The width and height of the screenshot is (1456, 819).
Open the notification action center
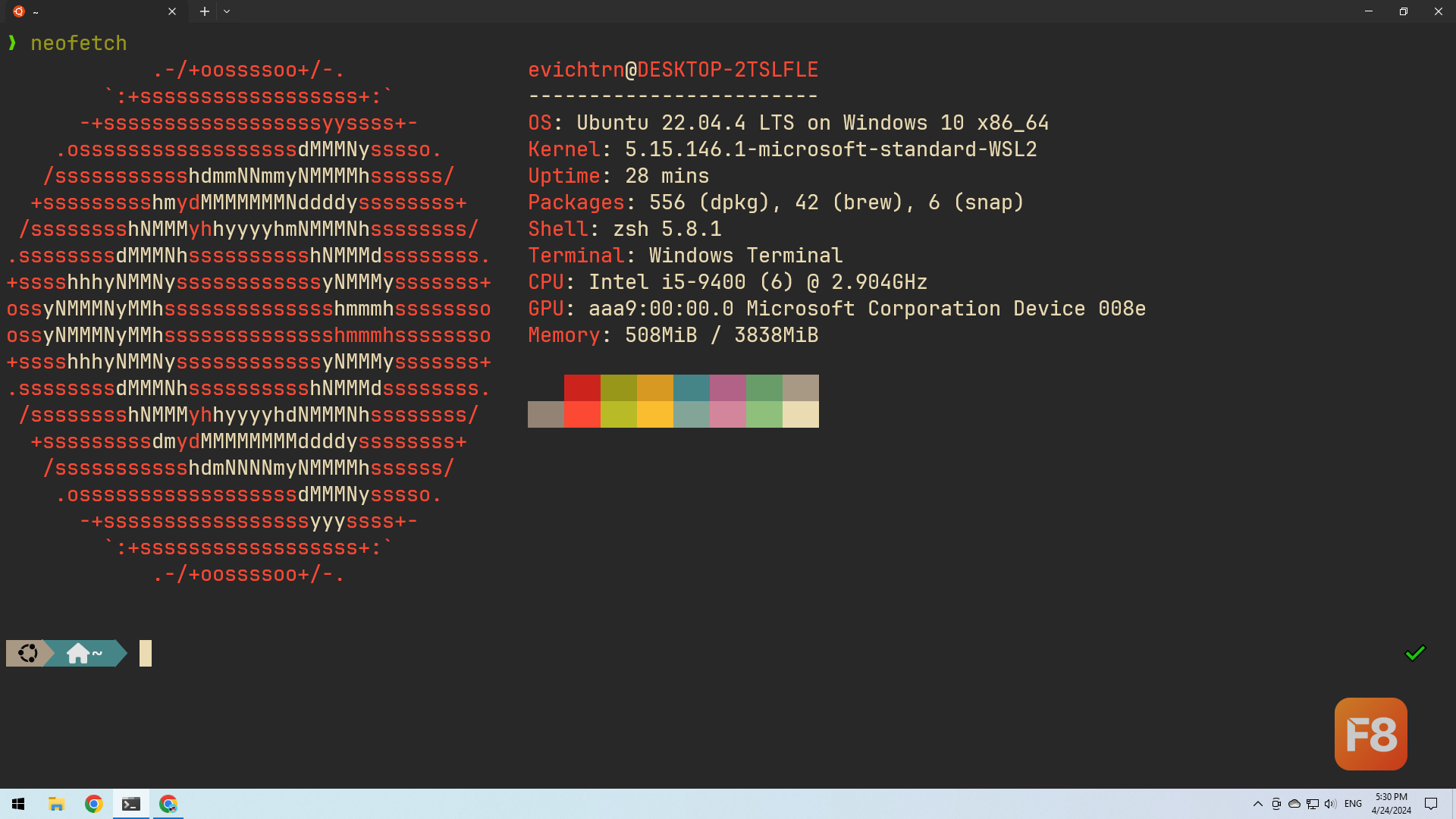[1431, 804]
